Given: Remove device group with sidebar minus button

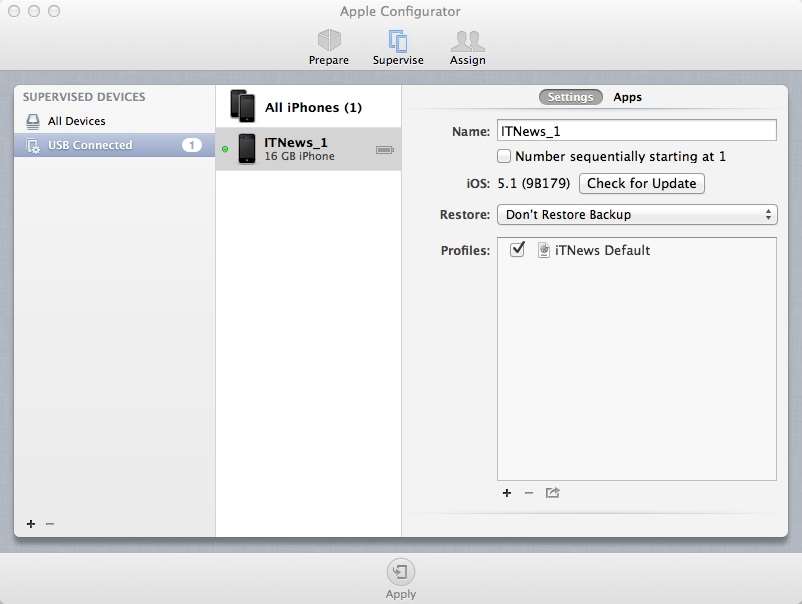Looking at the screenshot, I should point(50,524).
